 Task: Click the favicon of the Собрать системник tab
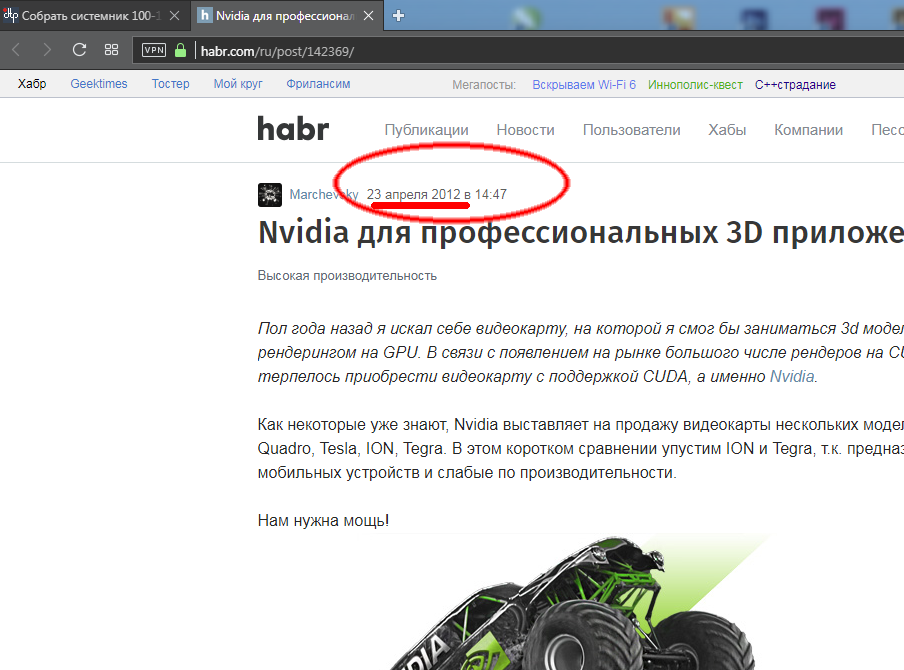tap(10, 15)
